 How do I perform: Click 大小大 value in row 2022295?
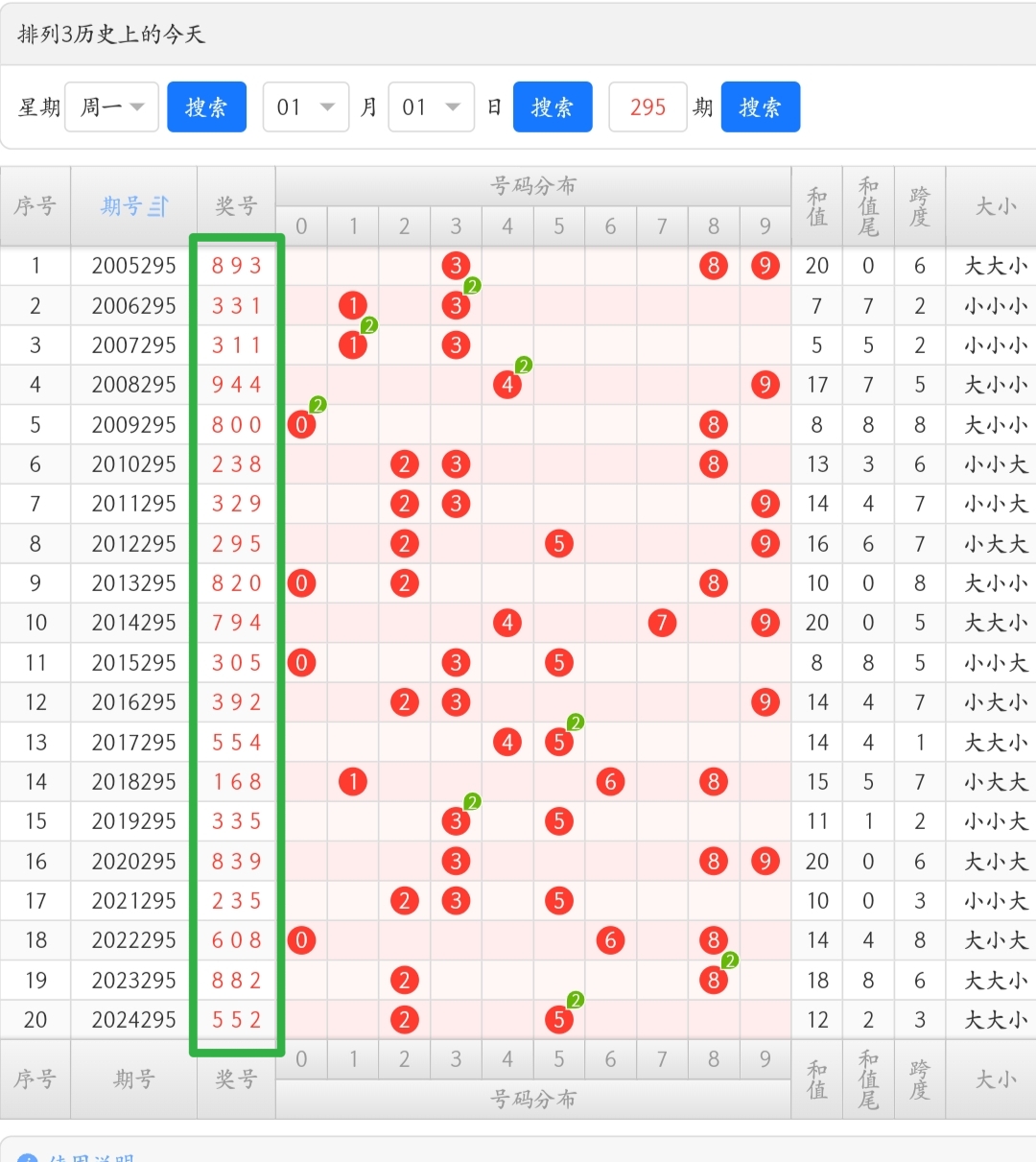(x=996, y=940)
